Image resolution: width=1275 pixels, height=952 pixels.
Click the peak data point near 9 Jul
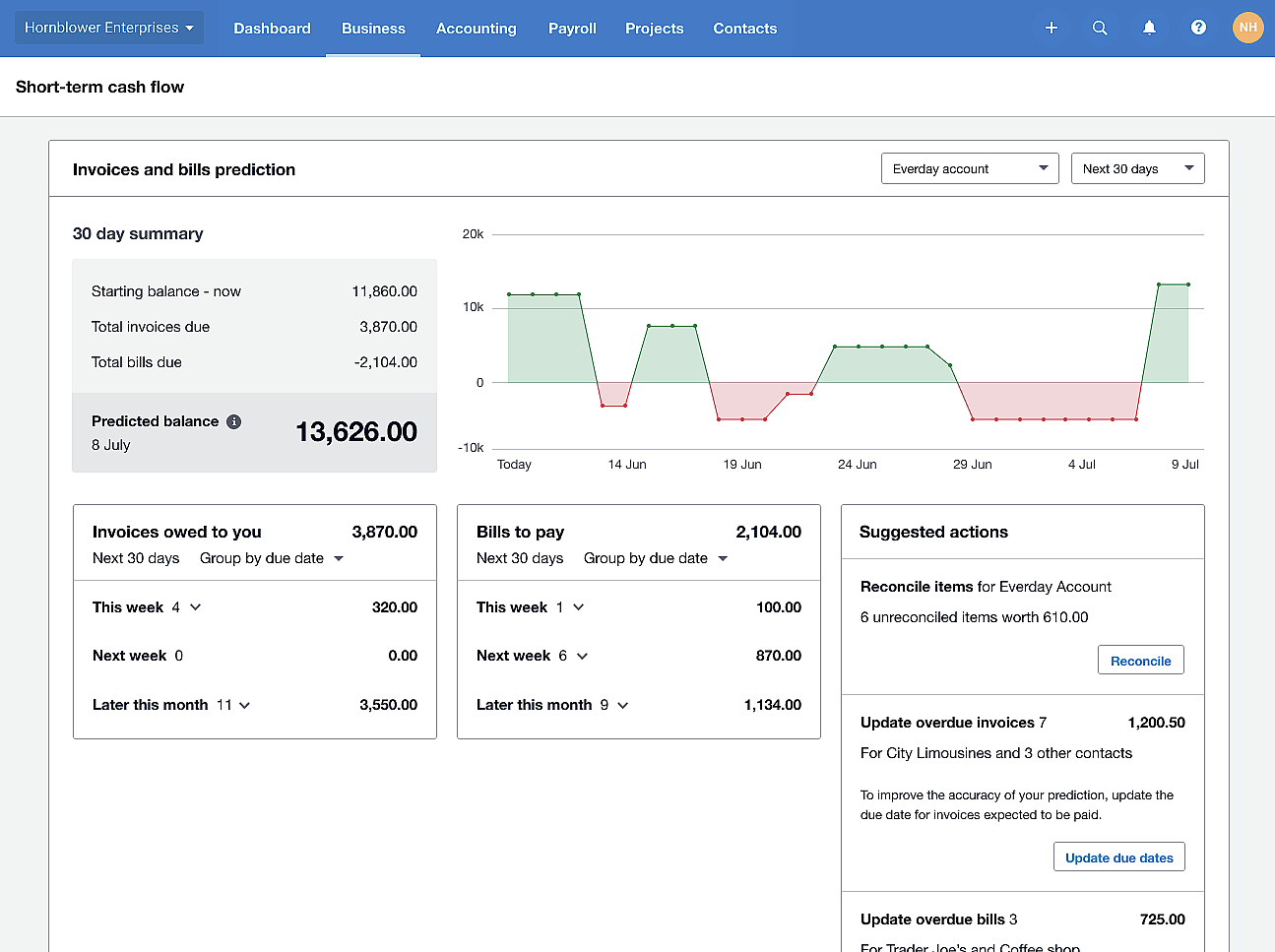click(1187, 285)
